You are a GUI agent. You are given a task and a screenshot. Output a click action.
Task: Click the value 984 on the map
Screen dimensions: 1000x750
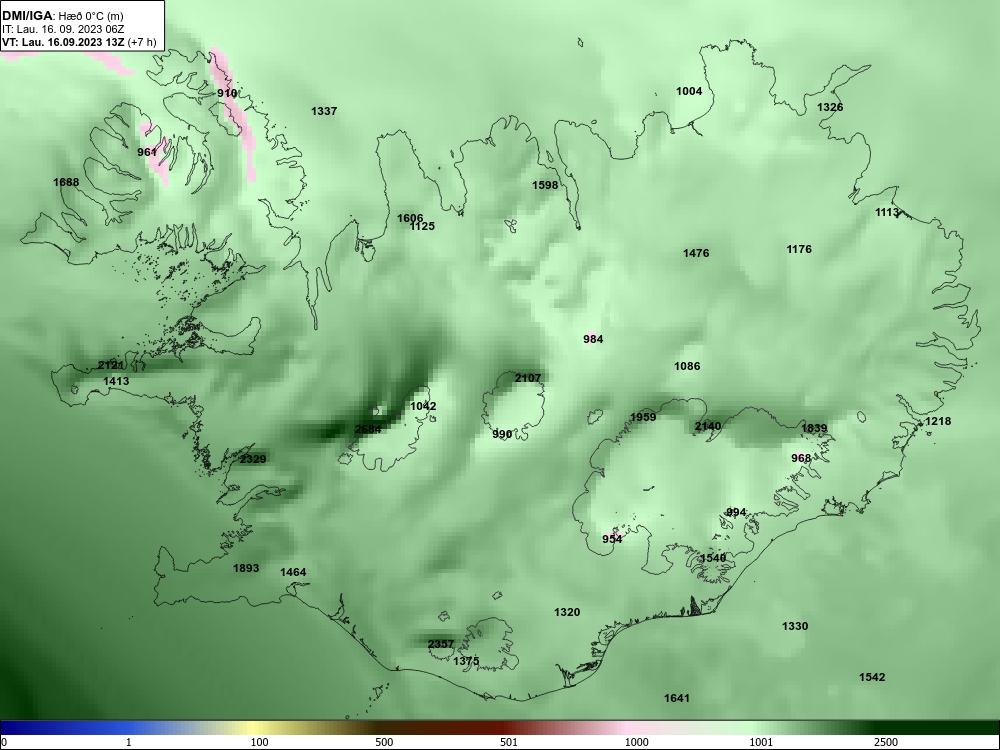pos(593,339)
